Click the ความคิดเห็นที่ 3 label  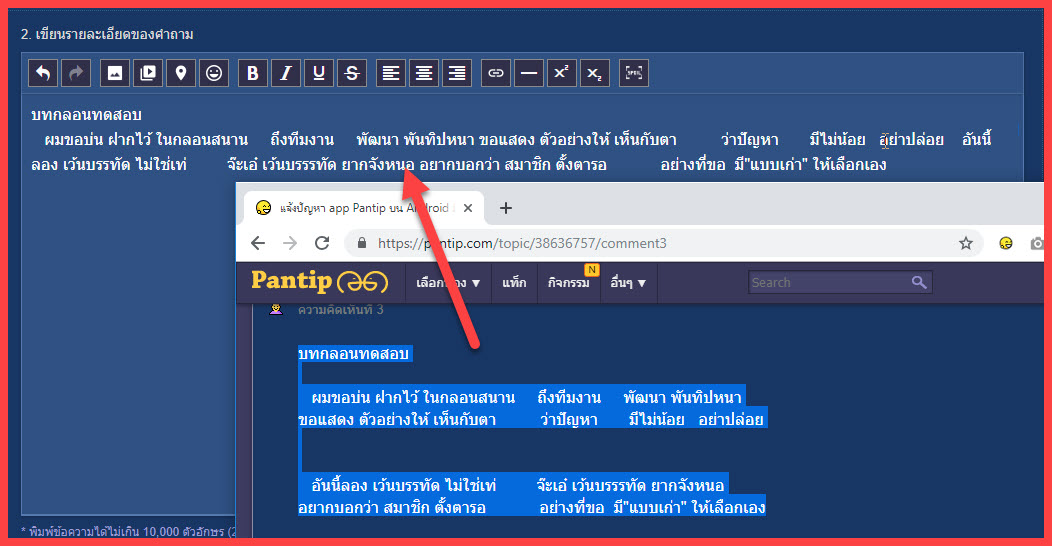pos(341,309)
